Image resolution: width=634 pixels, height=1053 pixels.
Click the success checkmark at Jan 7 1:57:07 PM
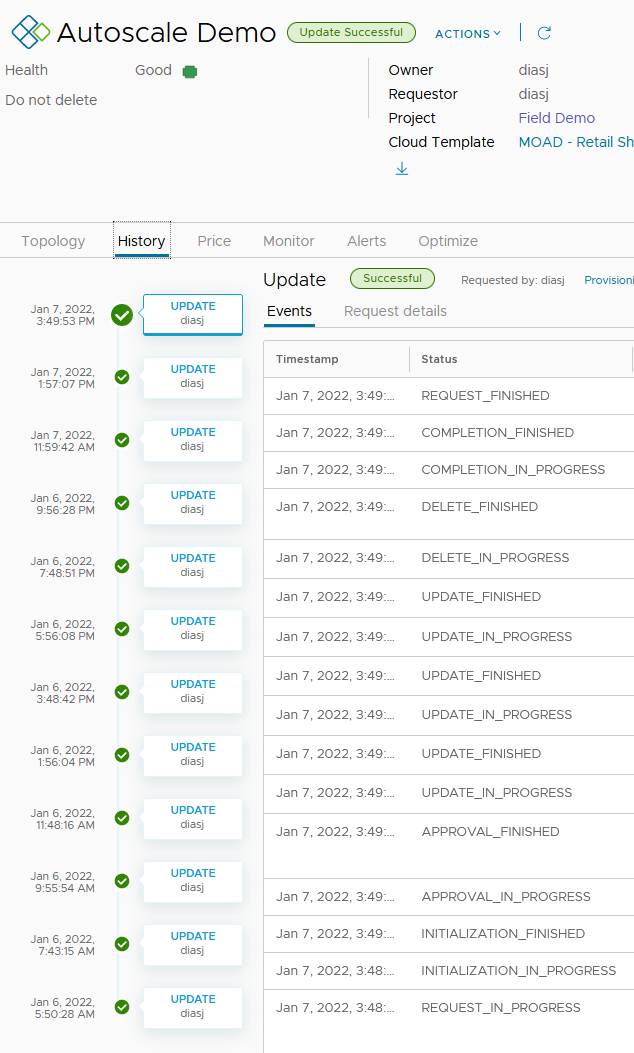point(122,377)
